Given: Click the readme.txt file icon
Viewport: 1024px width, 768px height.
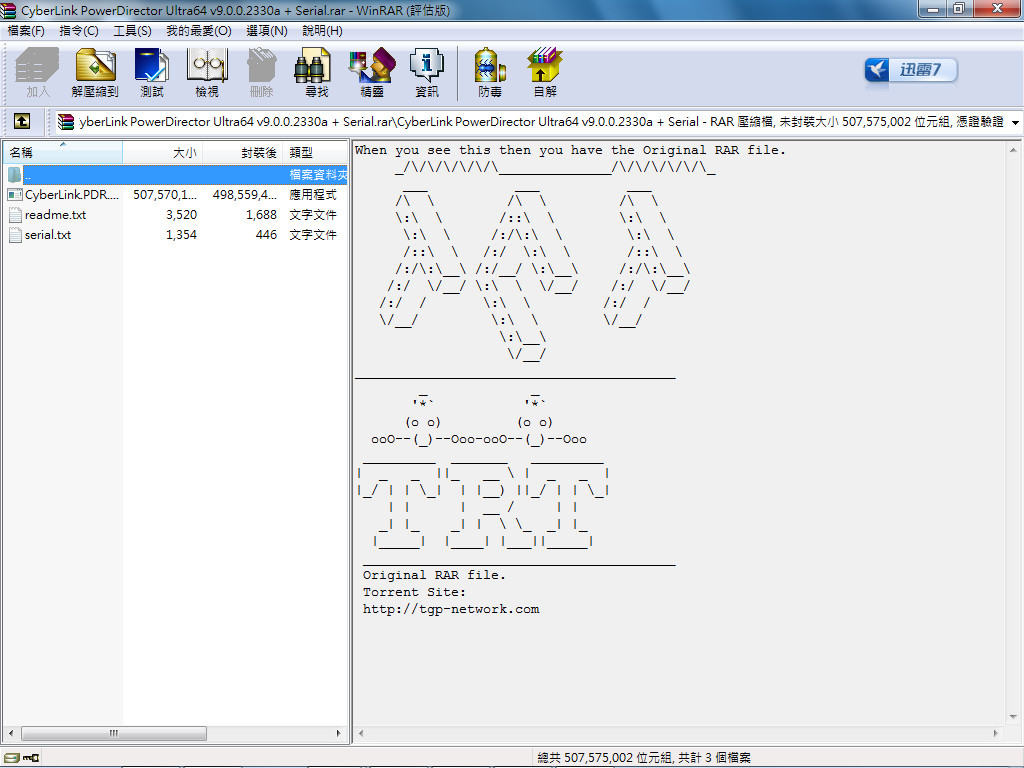Looking at the screenshot, I should 15,215.
